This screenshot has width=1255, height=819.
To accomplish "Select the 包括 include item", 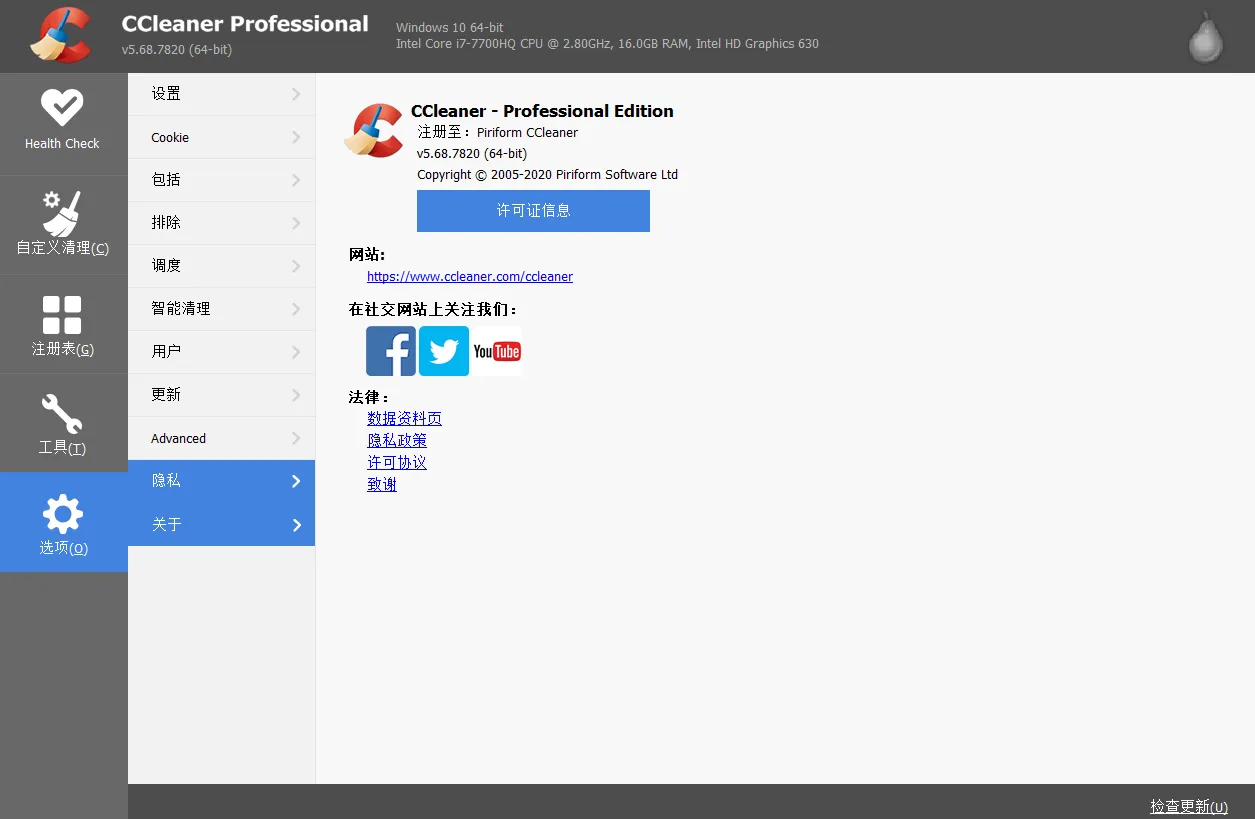I will point(221,180).
